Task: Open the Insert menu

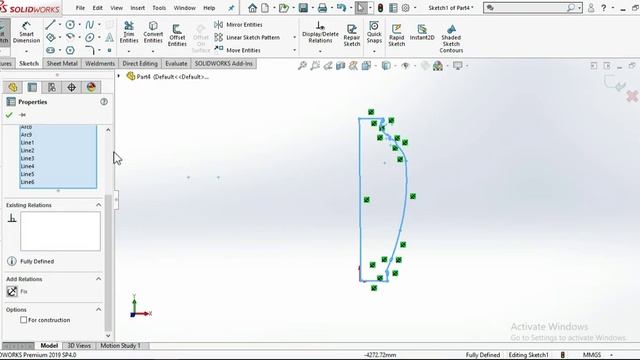Action: point(138,8)
